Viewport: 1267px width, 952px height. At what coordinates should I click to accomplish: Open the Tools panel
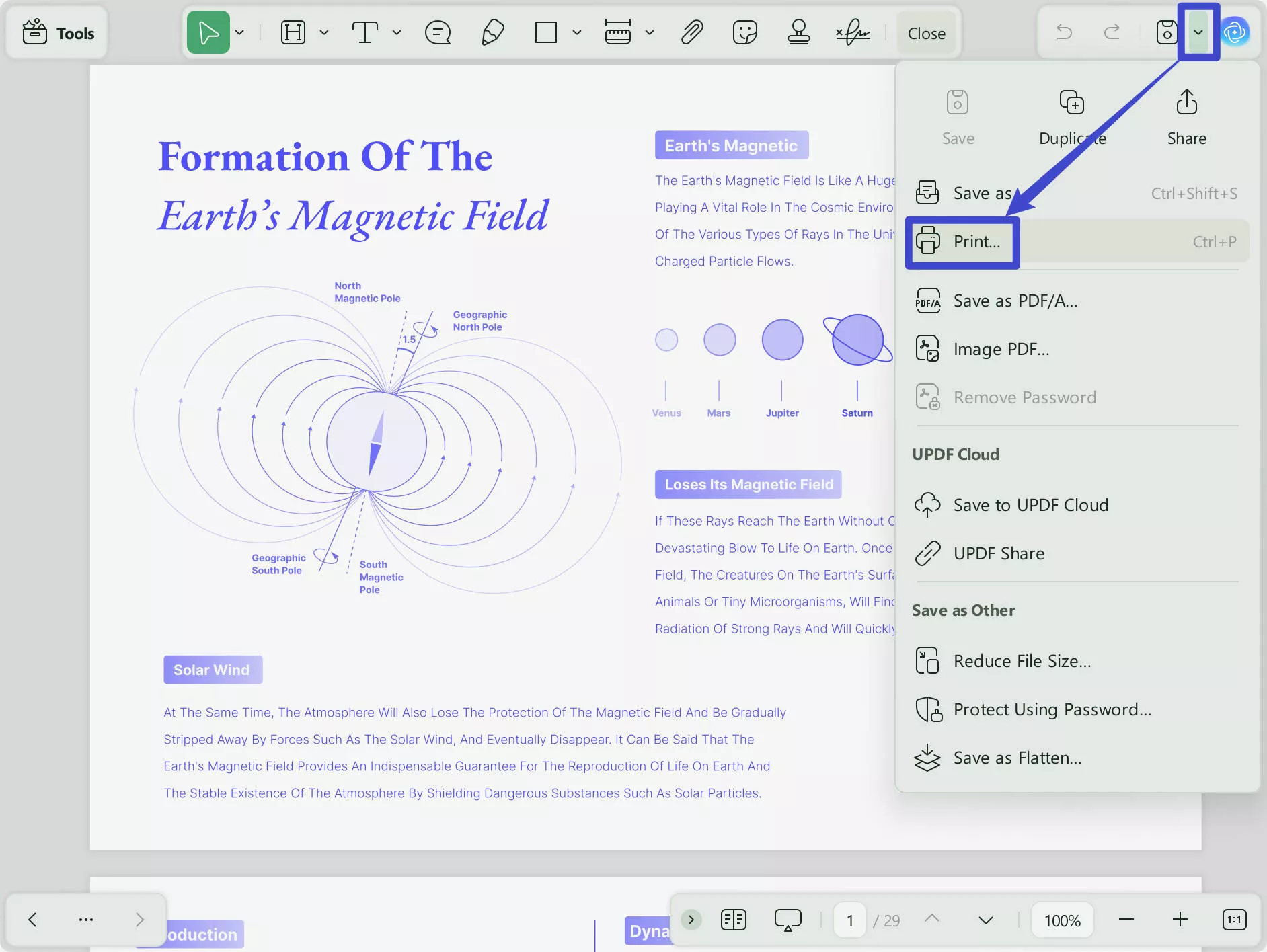pos(57,32)
